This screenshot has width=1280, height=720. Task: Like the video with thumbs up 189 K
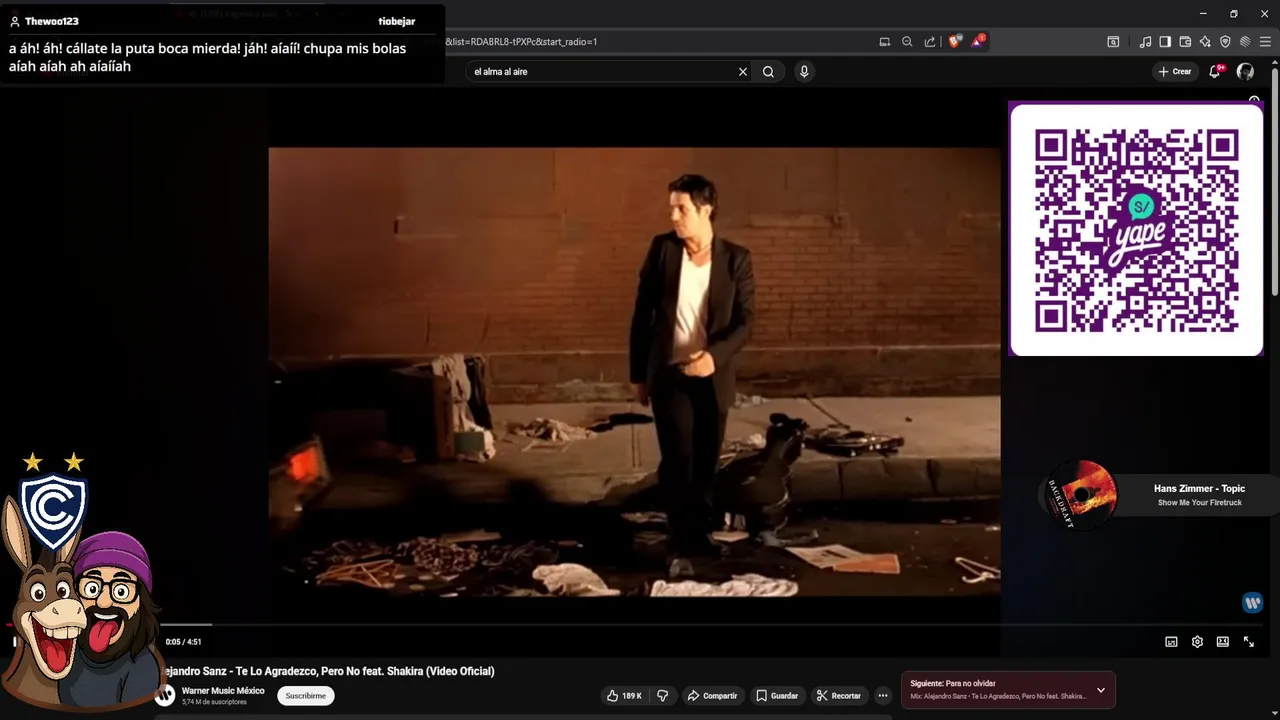624,695
